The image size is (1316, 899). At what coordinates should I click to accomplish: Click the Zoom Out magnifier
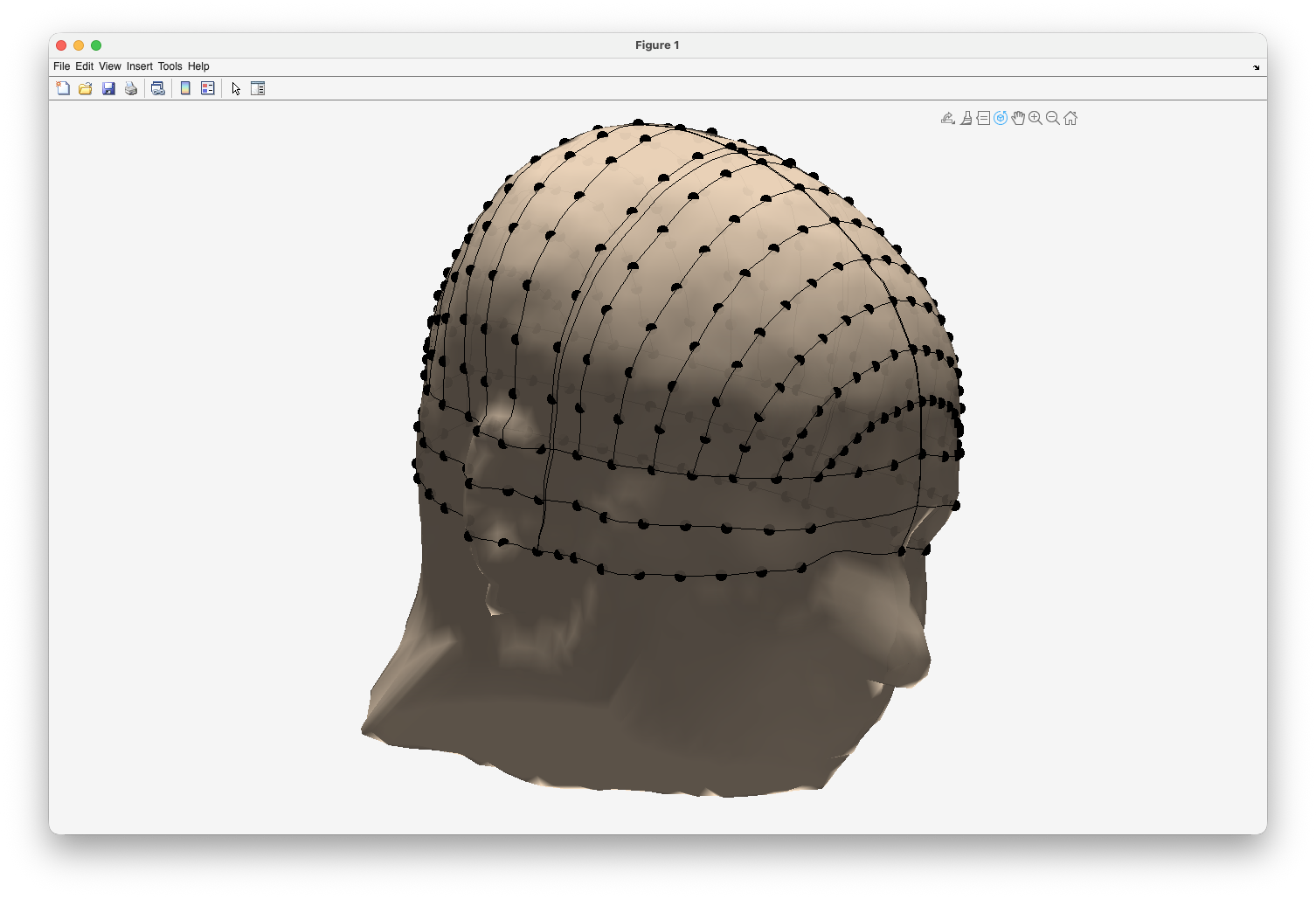[1053, 118]
